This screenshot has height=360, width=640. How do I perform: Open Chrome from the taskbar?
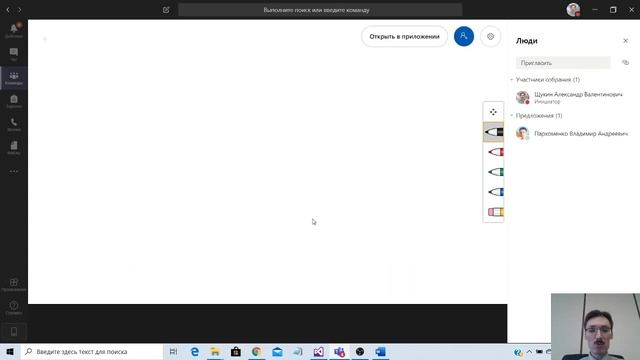tap(256, 351)
